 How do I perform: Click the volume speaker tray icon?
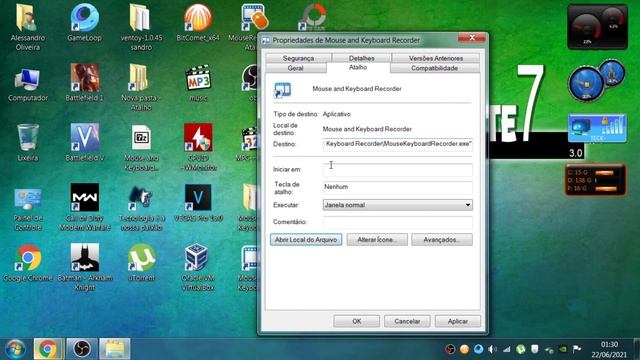[492, 349]
